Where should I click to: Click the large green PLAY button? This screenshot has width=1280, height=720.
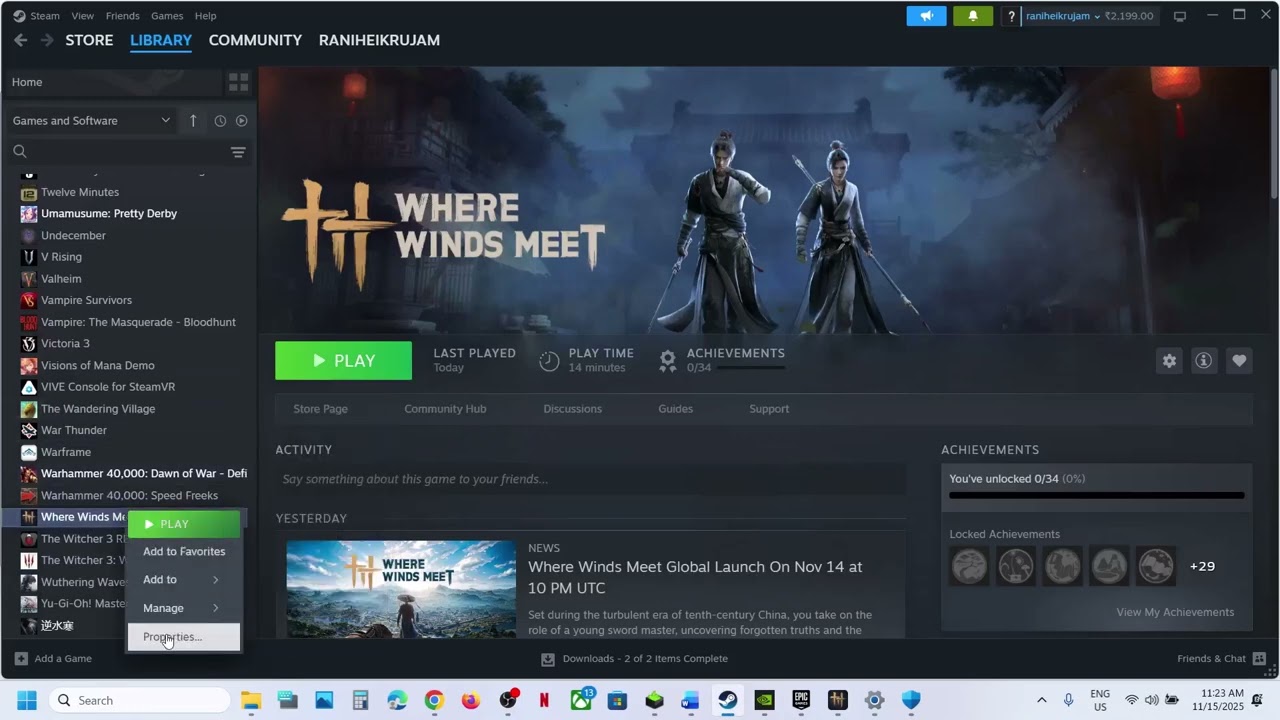tap(343, 361)
